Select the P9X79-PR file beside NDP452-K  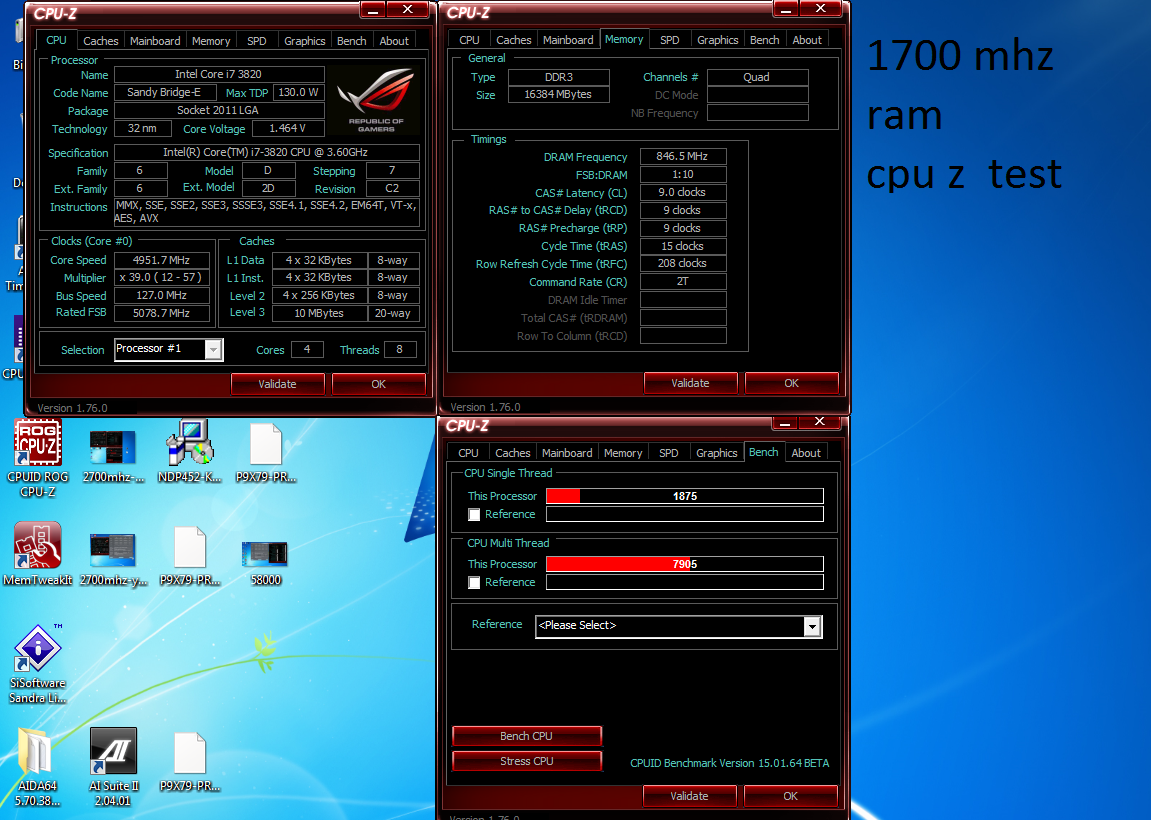pos(266,454)
